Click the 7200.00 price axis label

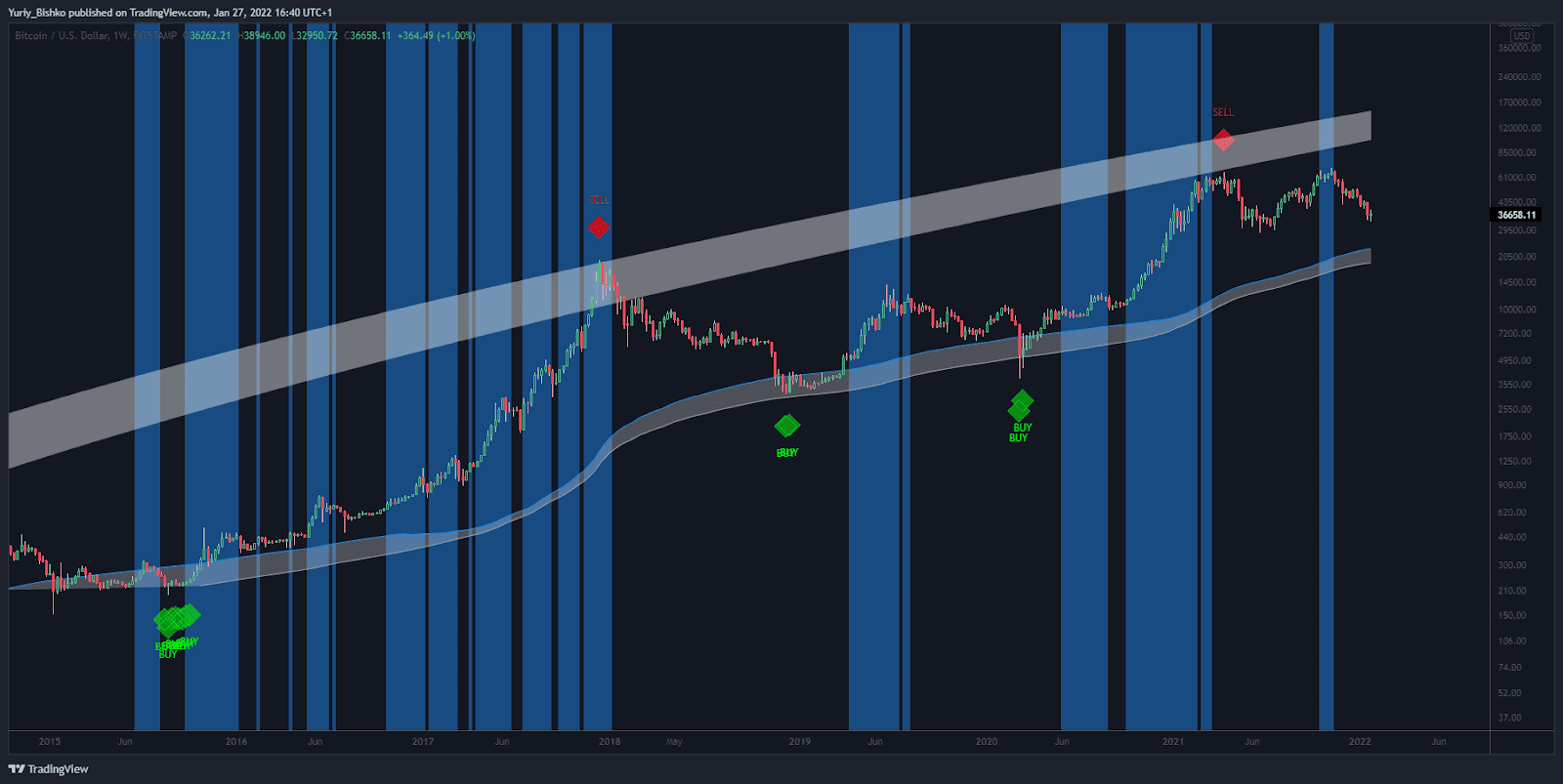(x=1515, y=334)
